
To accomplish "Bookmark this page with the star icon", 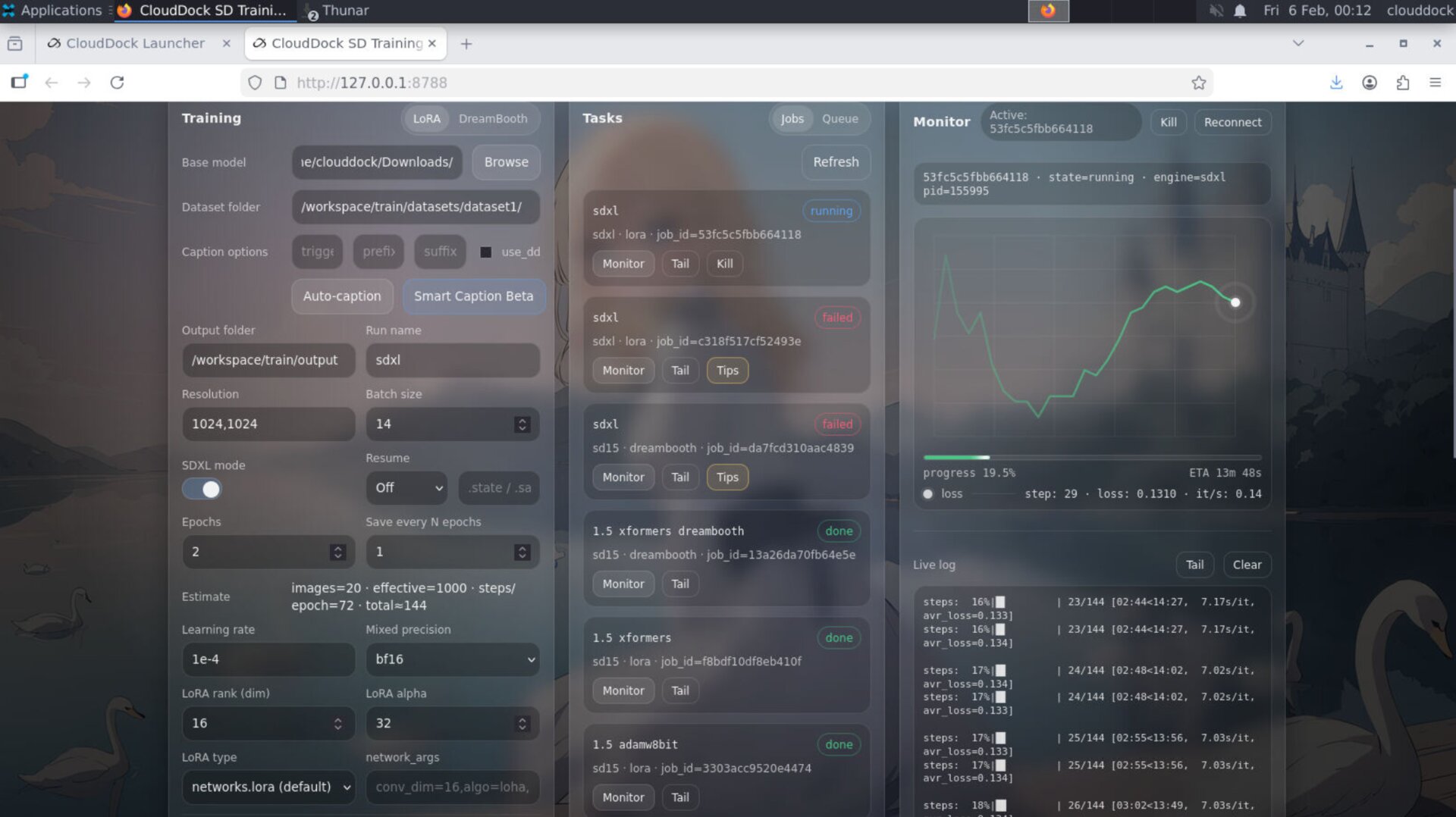I will pyautogui.click(x=1198, y=83).
